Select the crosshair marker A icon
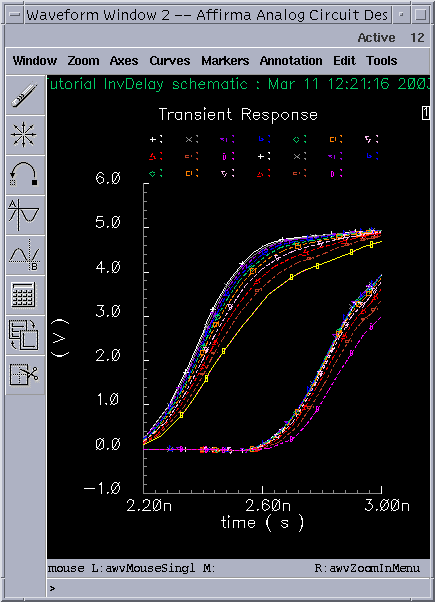 click(25, 215)
